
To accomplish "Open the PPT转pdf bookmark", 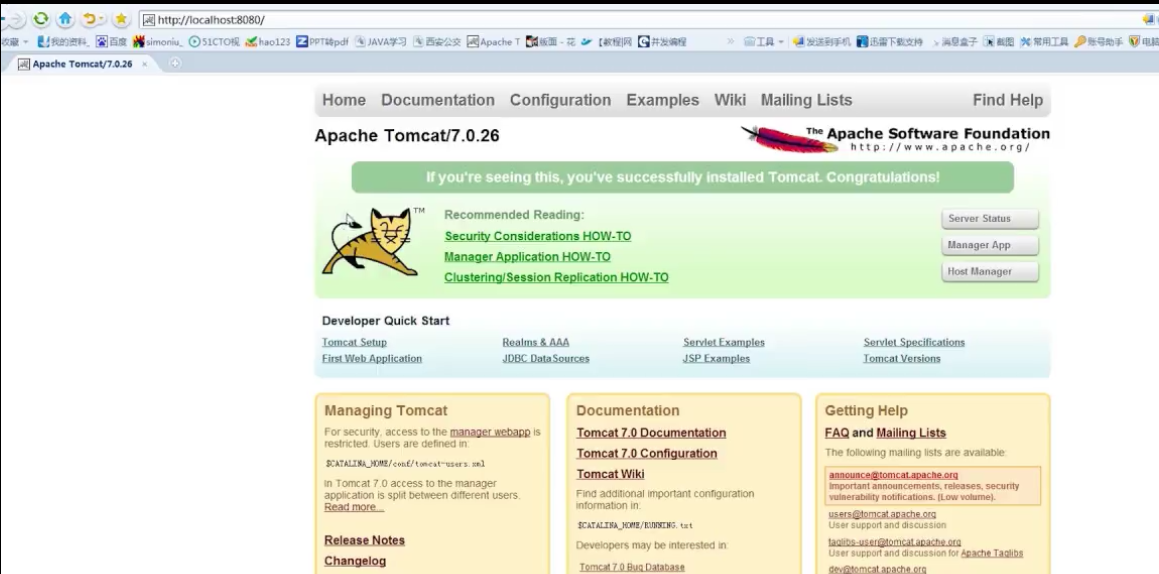I will click(322, 42).
